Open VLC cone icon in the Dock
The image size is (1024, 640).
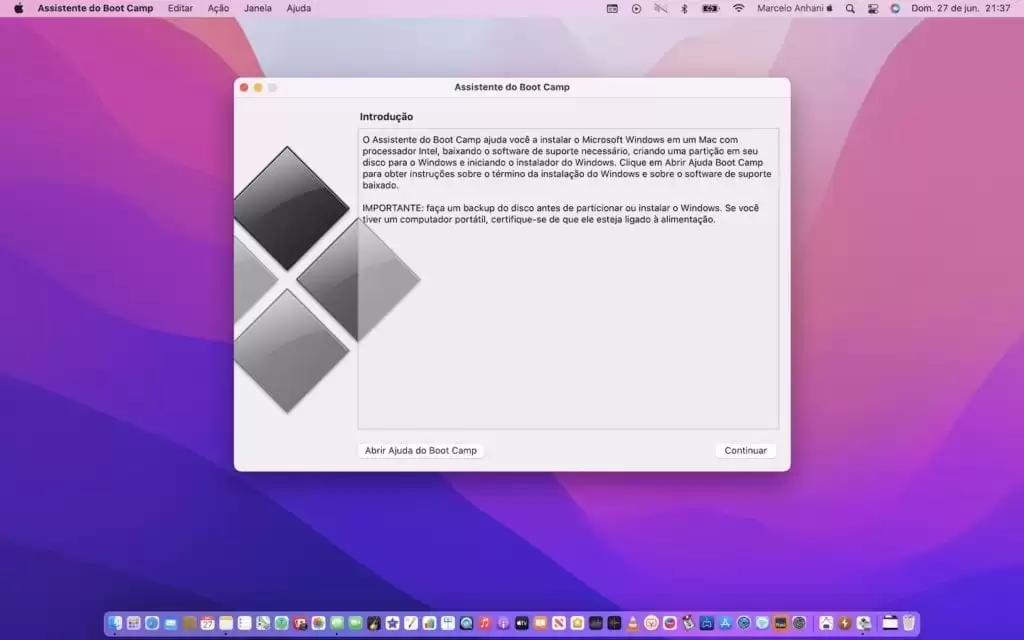click(x=633, y=624)
